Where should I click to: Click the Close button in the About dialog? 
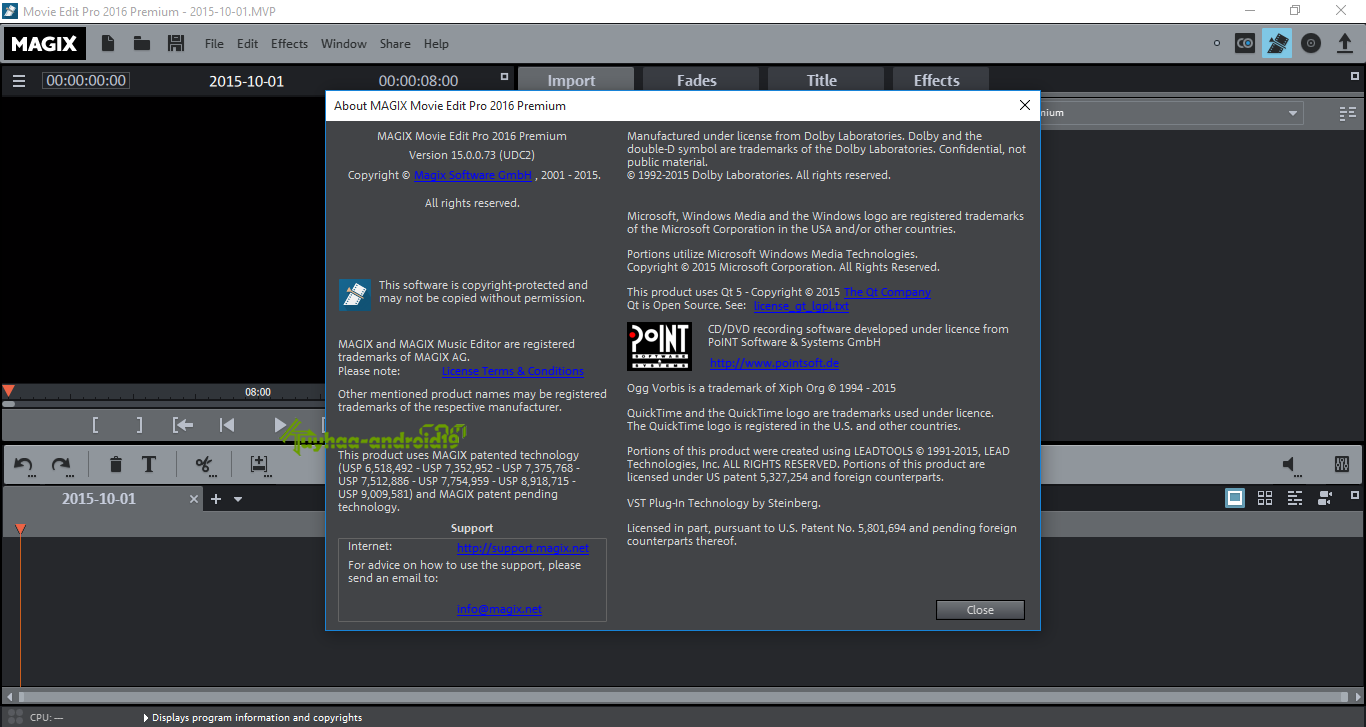[x=980, y=610]
